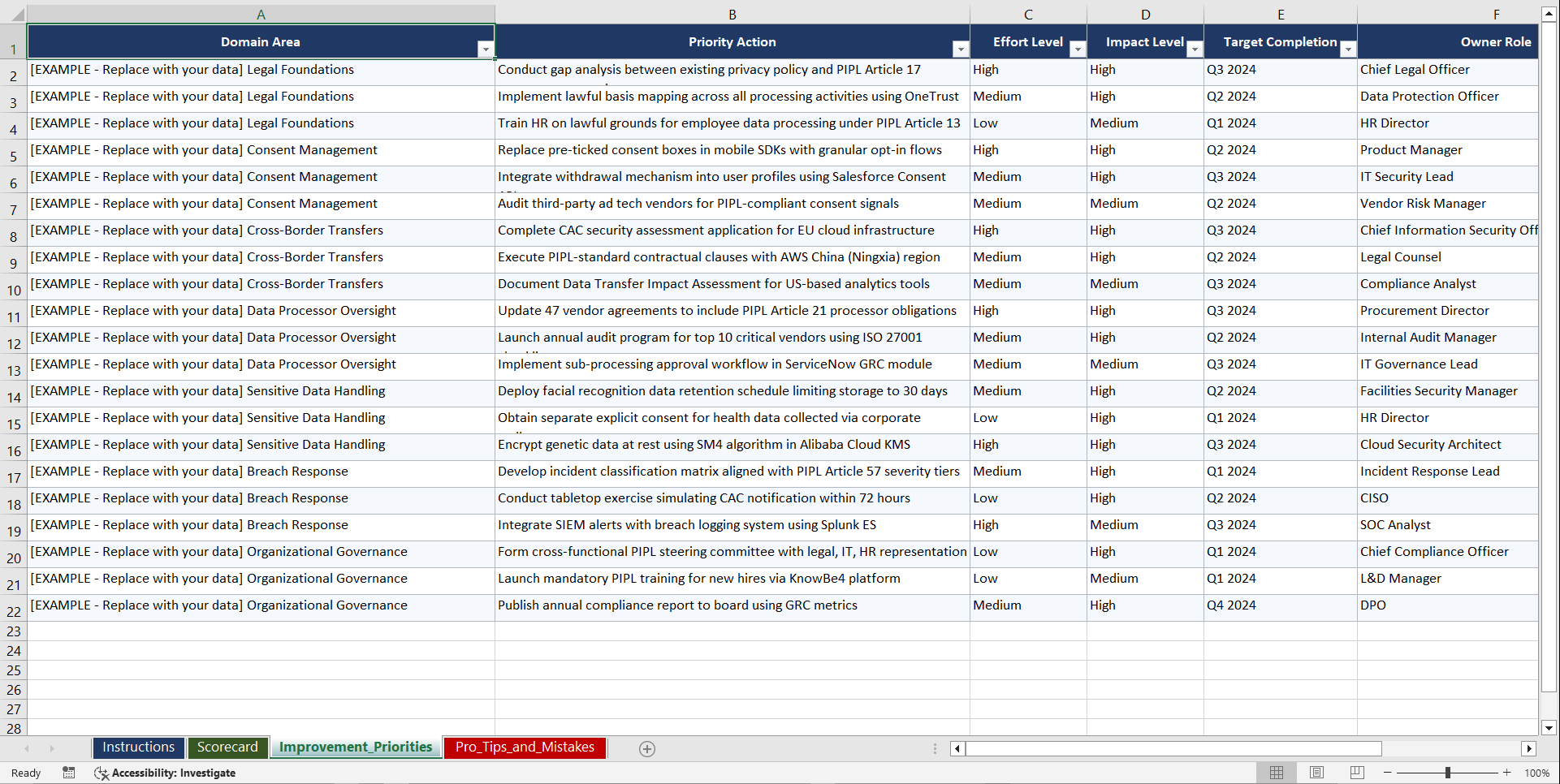Click the 100% zoom level button
This screenshot has width=1560, height=784.
click(1537, 773)
